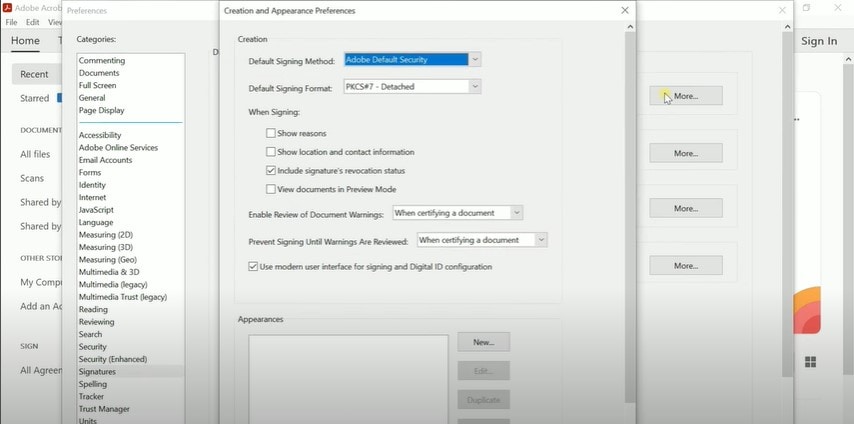Viewport: 854px width, 424px height.
Task: Select Commenting in the Categories list
Action: pos(102,60)
